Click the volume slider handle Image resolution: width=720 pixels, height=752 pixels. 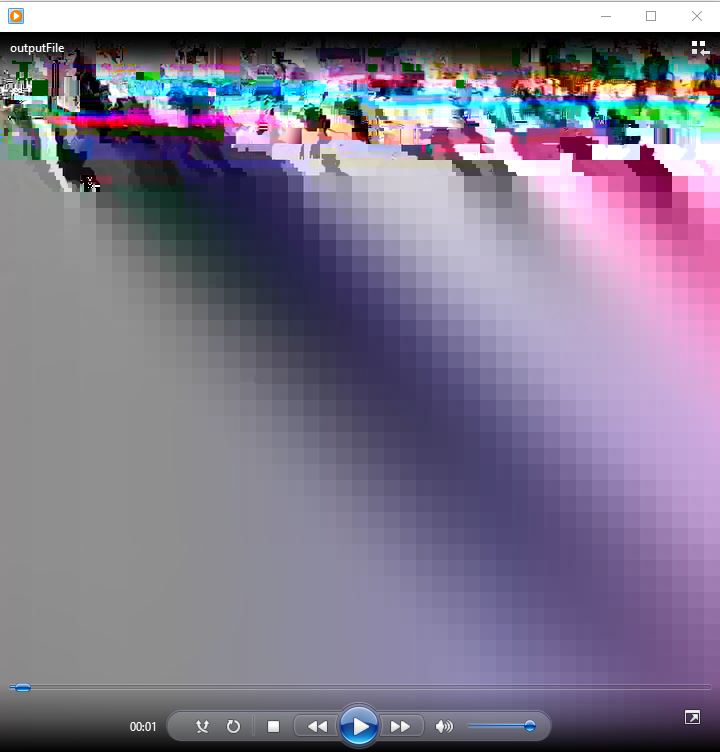[530, 726]
